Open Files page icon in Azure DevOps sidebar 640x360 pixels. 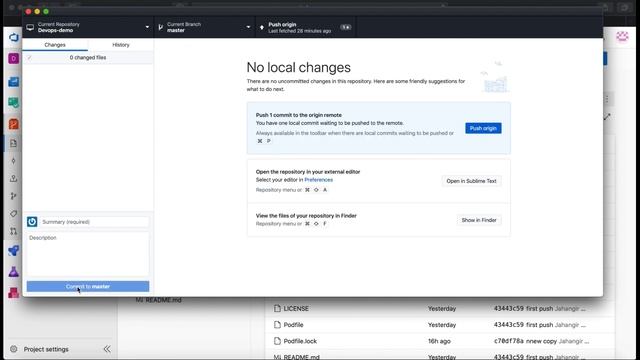(13, 143)
